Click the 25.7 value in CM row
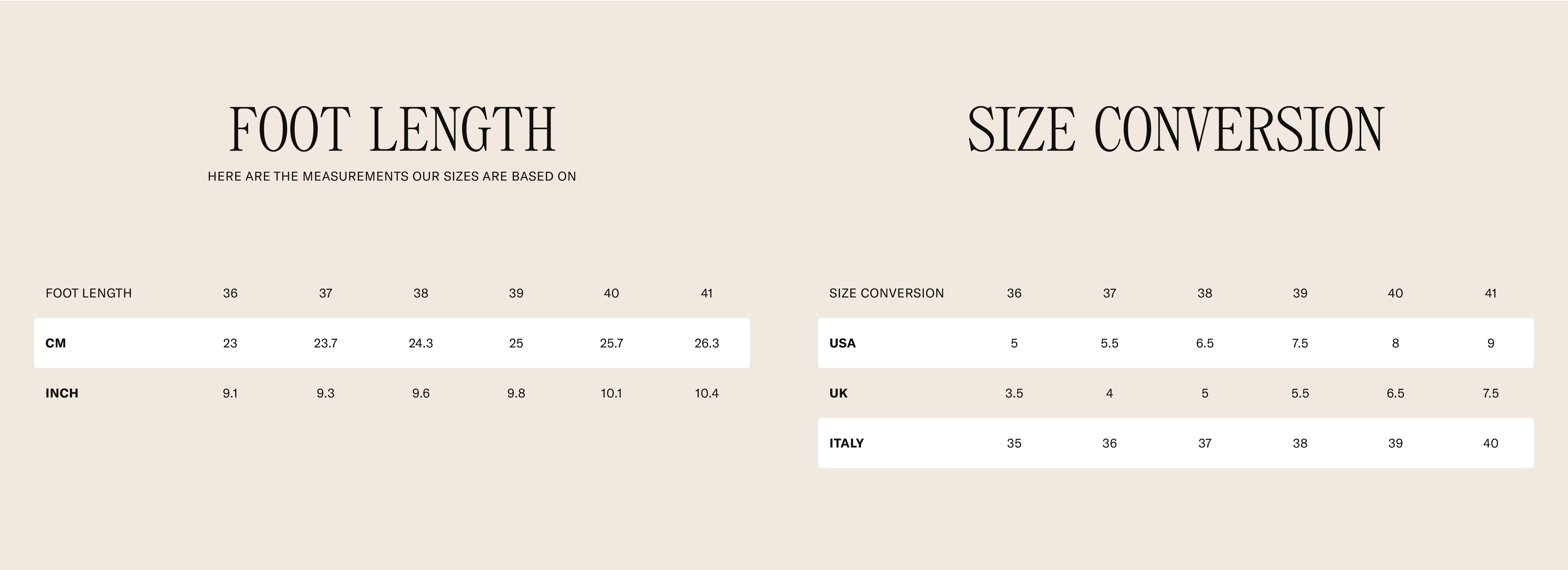This screenshot has width=1568, height=570. click(x=611, y=343)
